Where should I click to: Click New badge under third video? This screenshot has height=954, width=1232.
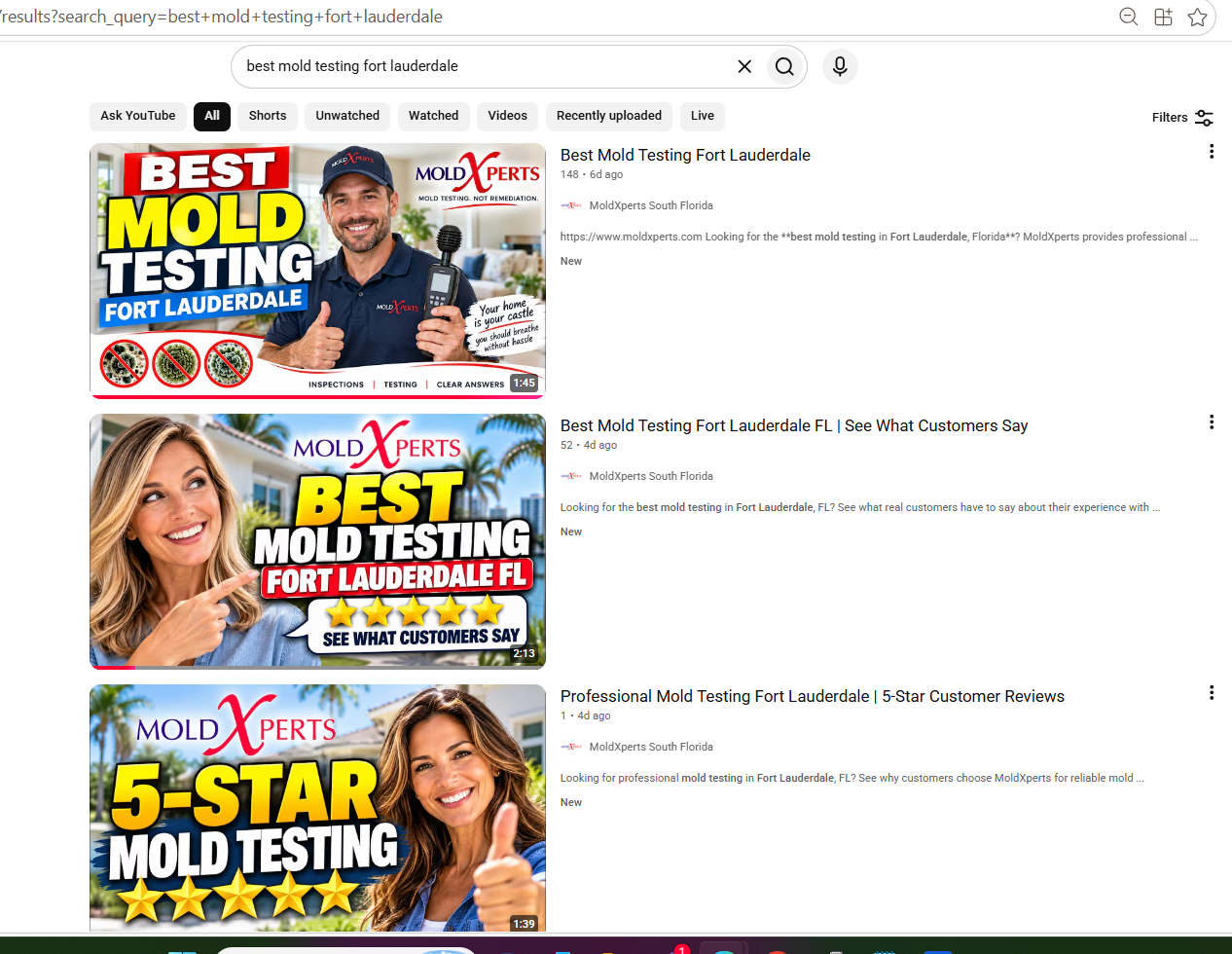pos(571,802)
